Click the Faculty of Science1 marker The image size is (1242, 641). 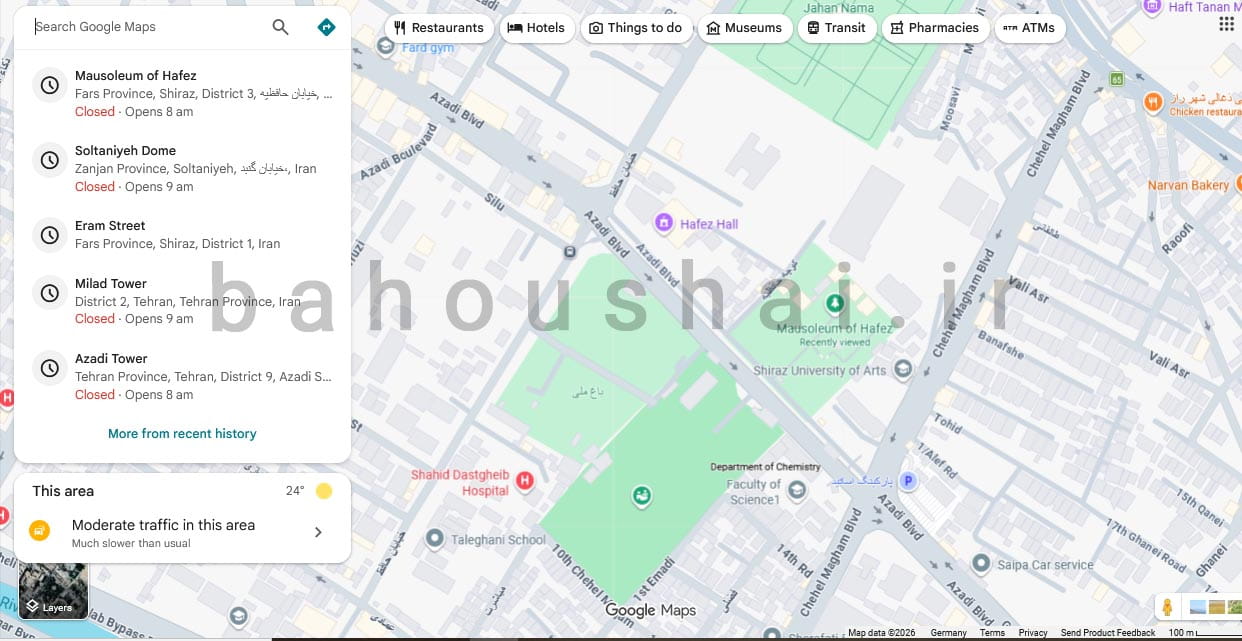click(796, 490)
